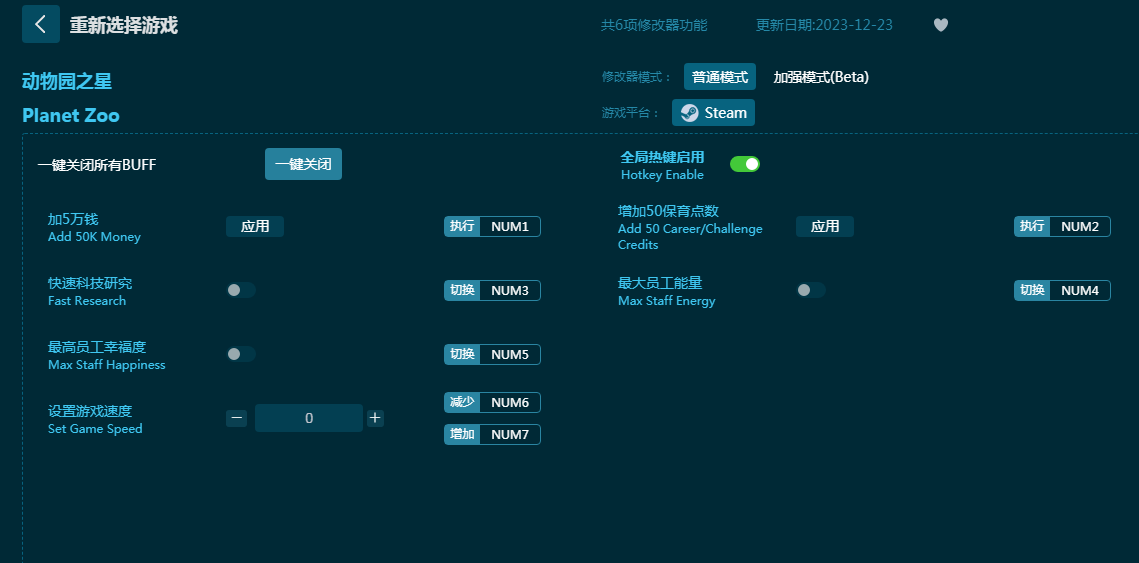1139x563 pixels.
Task: Switch to 普通模式 mode
Action: pyautogui.click(x=720, y=77)
